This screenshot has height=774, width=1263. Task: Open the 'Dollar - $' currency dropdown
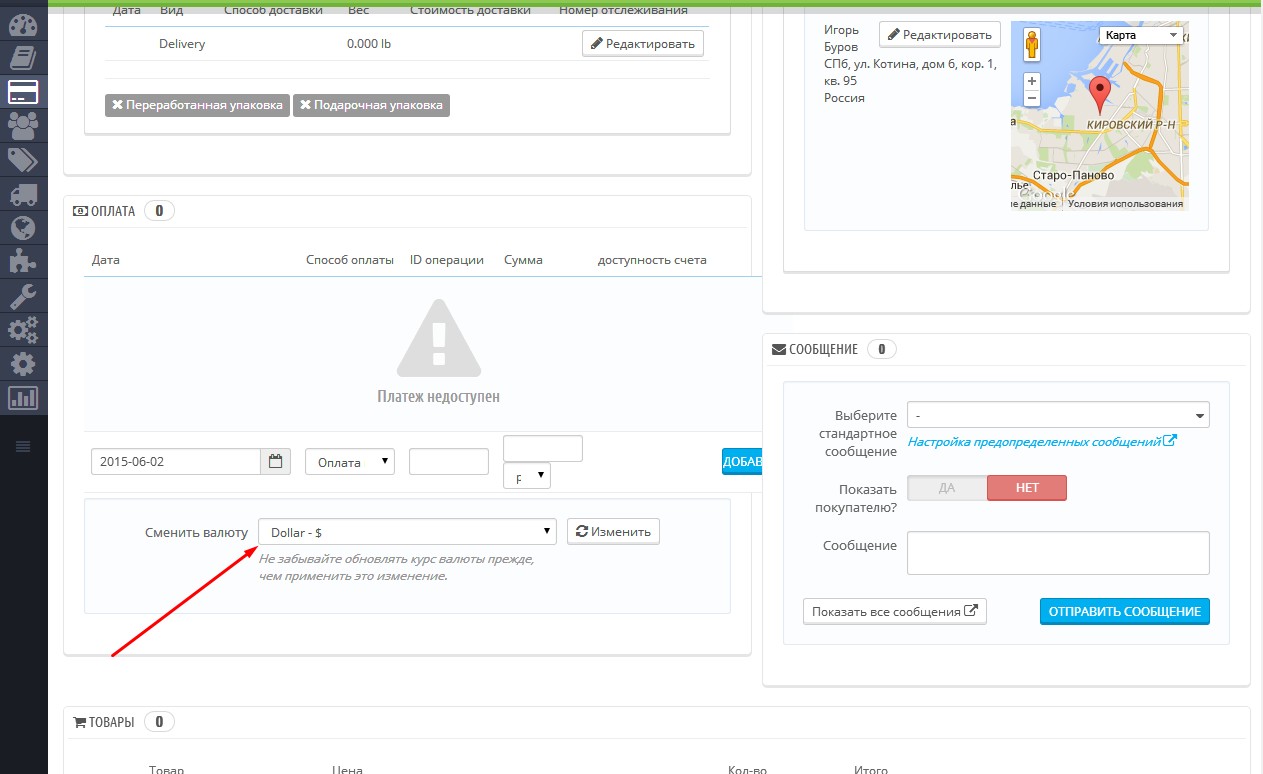point(407,532)
